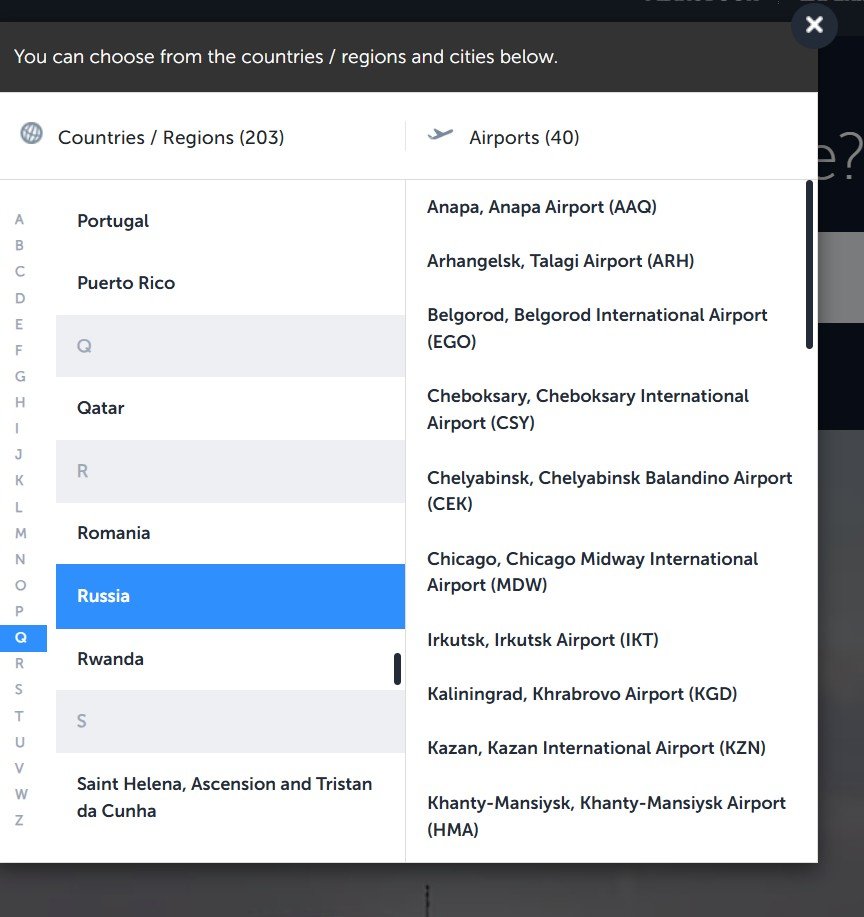Close the country selection dialog

(x=814, y=25)
